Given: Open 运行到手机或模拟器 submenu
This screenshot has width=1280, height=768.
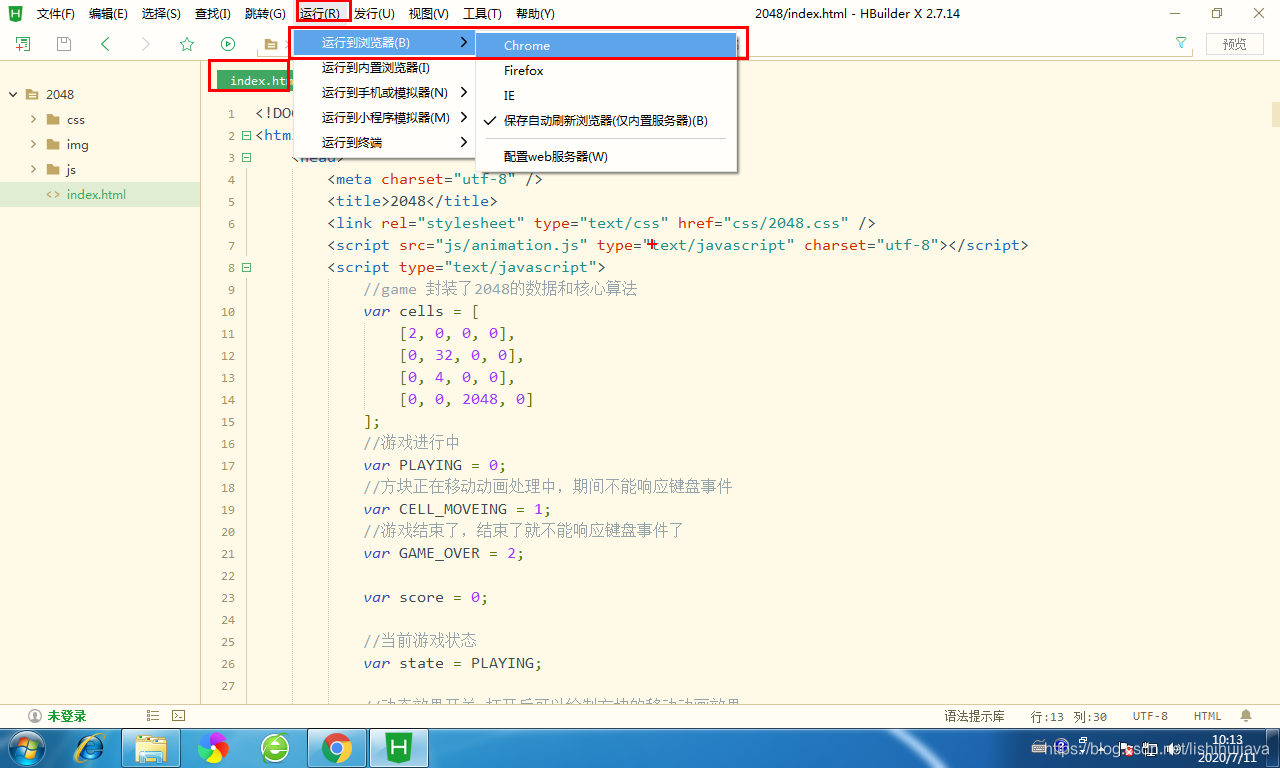Looking at the screenshot, I should (x=384, y=93).
